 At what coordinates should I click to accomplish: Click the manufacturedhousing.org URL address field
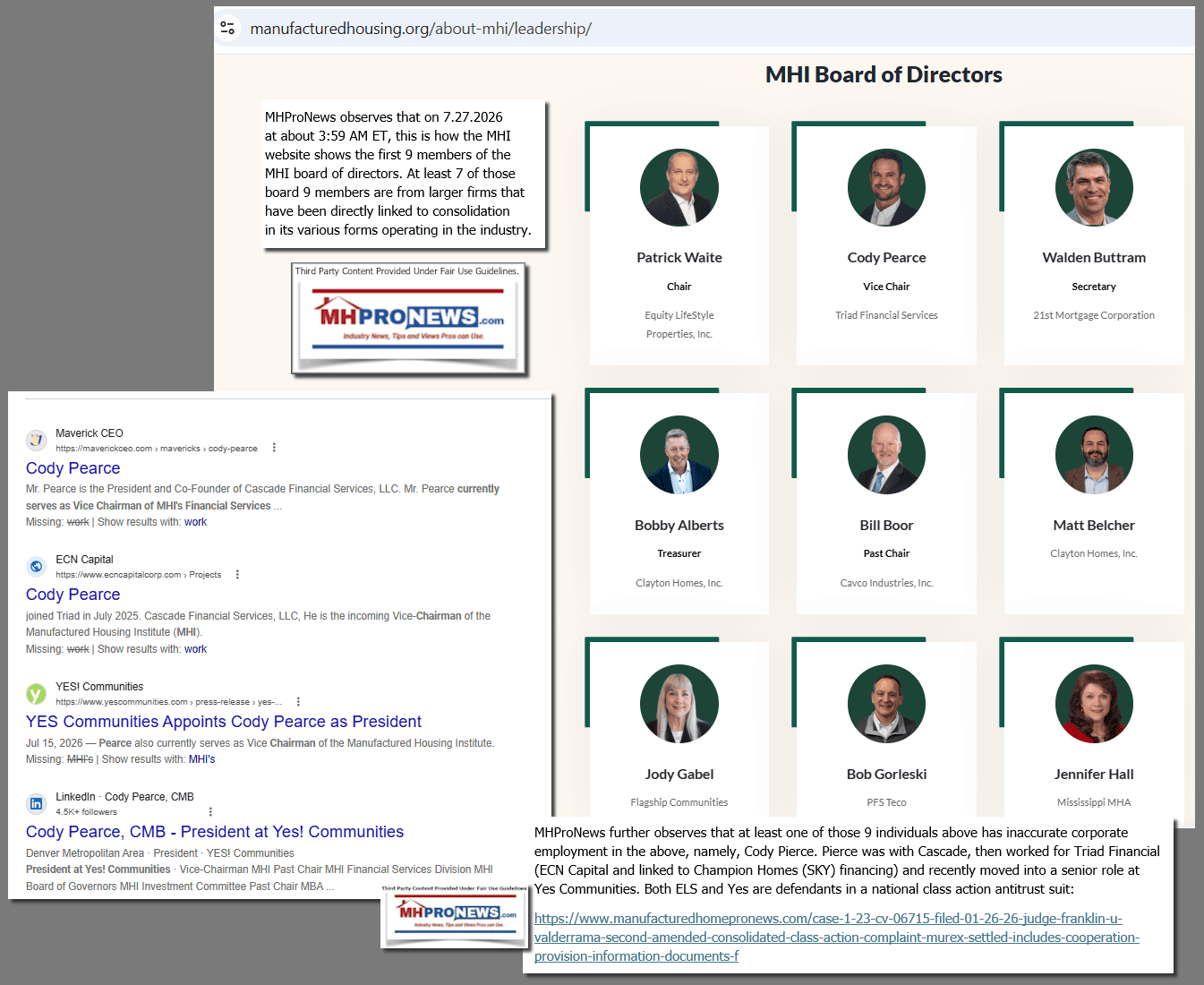pos(421,29)
